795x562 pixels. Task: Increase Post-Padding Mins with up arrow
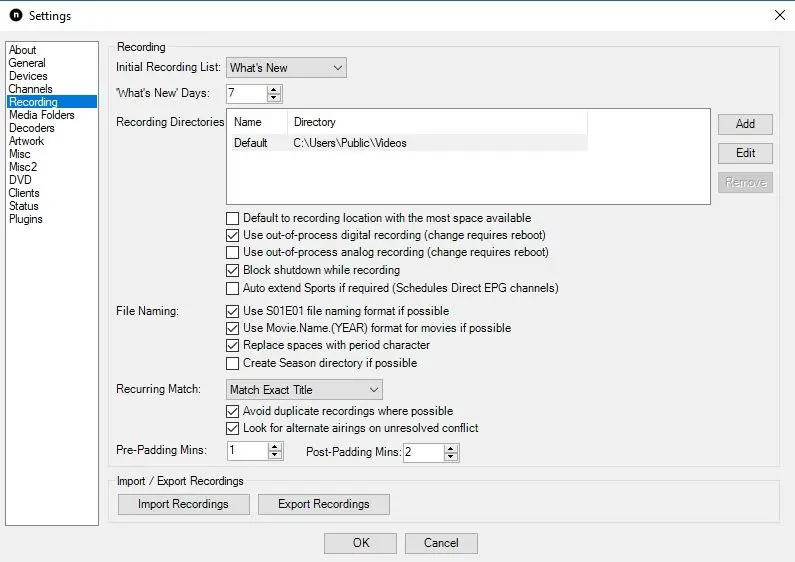tap(451, 448)
